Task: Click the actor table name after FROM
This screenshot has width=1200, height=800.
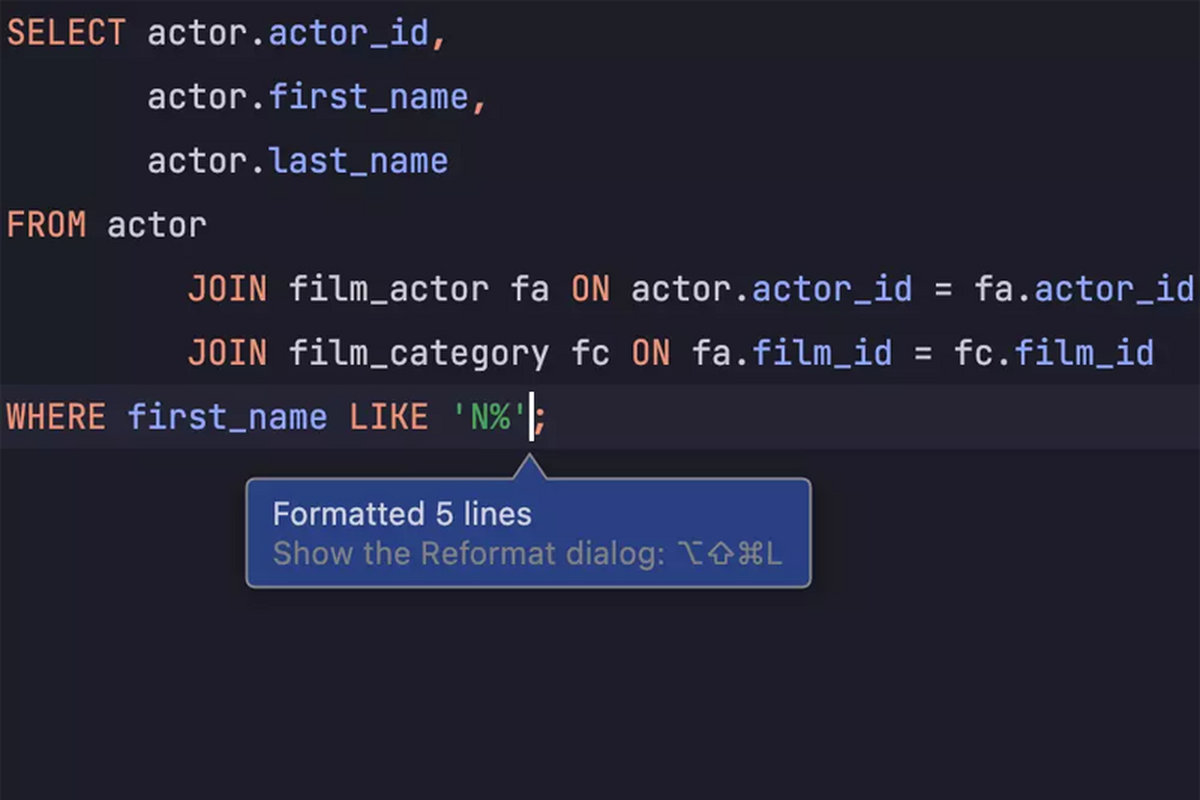Action: (157, 225)
